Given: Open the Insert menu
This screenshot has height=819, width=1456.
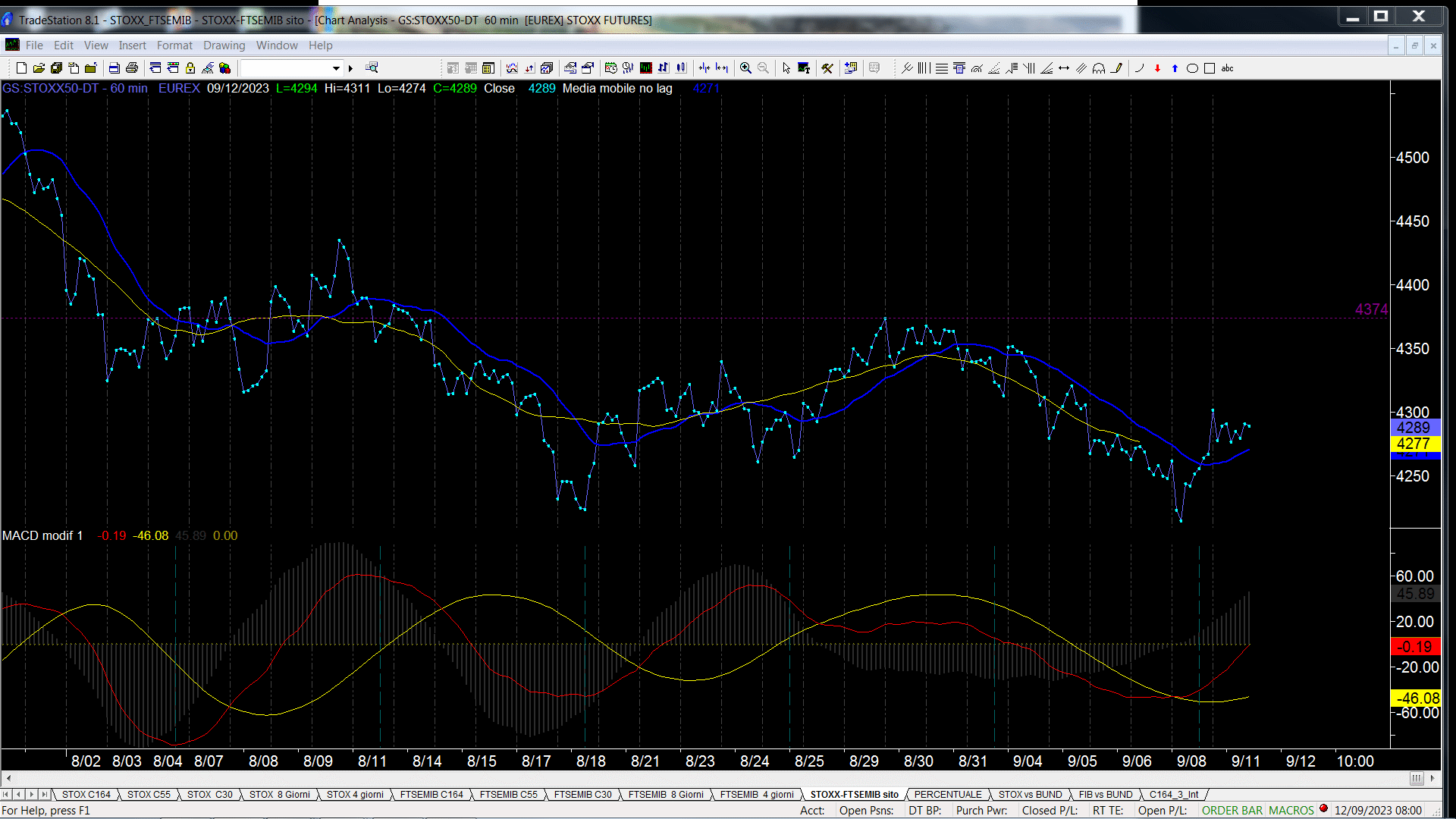Looking at the screenshot, I should (x=132, y=45).
